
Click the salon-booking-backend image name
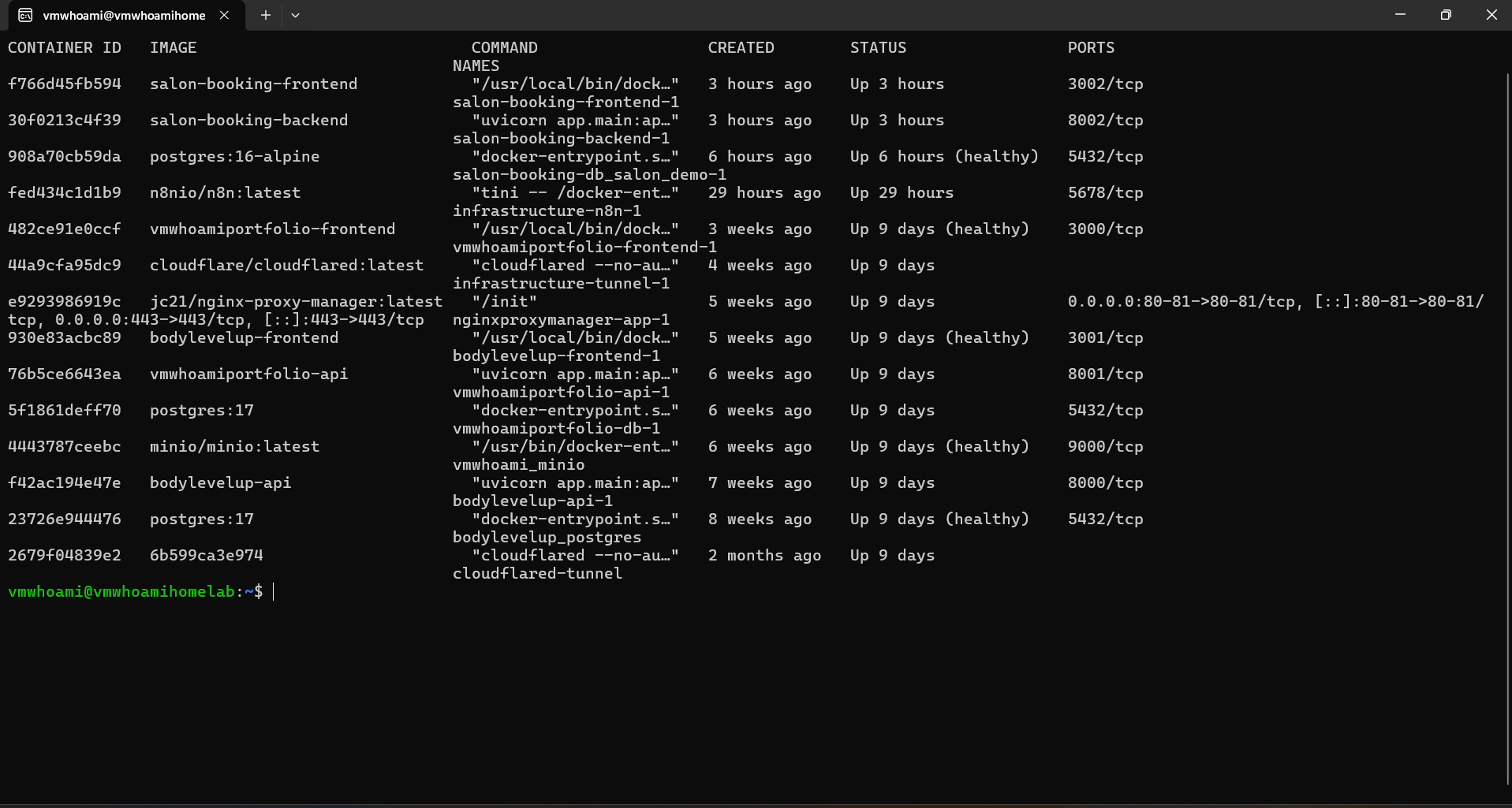248,120
